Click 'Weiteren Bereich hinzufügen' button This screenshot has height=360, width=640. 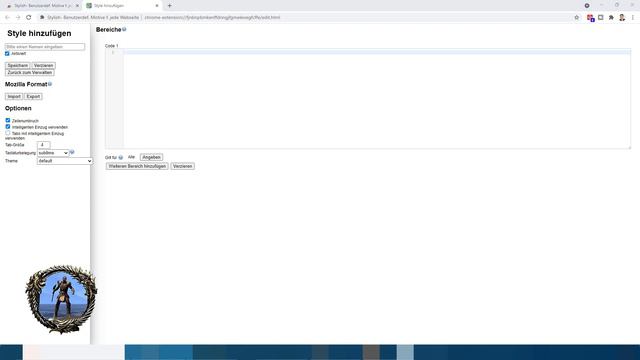pos(137,166)
